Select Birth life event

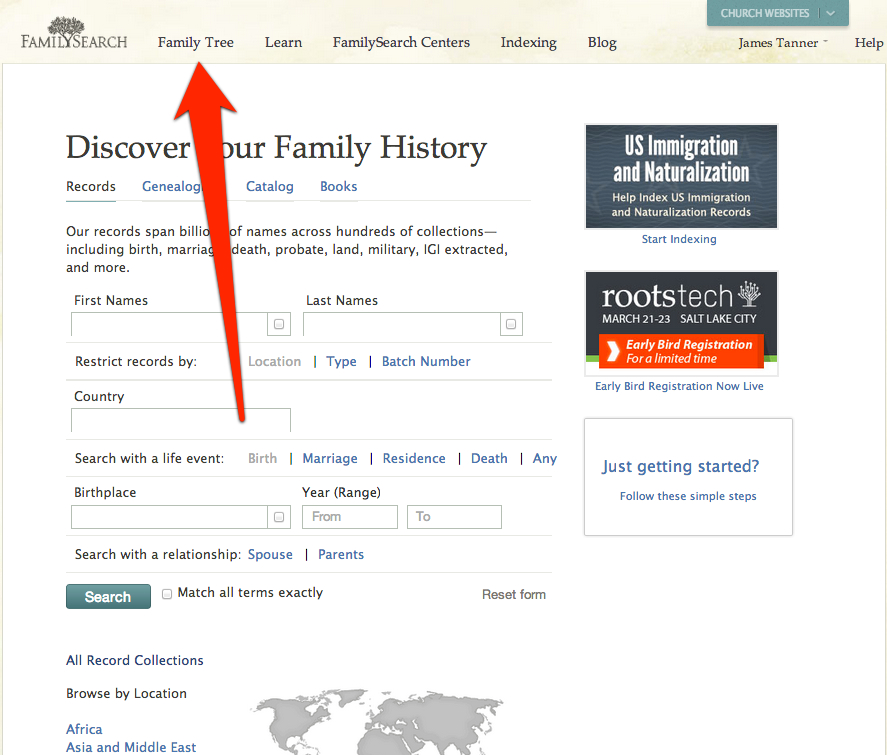pyautogui.click(x=262, y=458)
